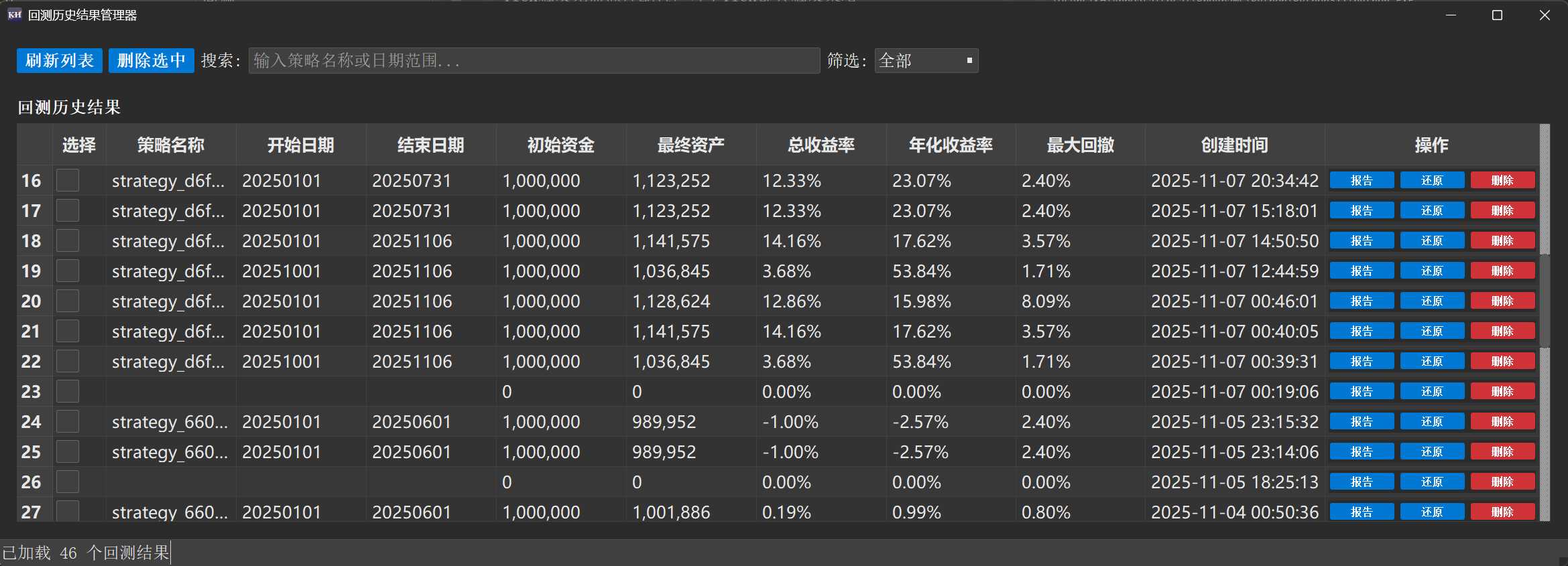Sort by 创建时间 column header

1234,145
